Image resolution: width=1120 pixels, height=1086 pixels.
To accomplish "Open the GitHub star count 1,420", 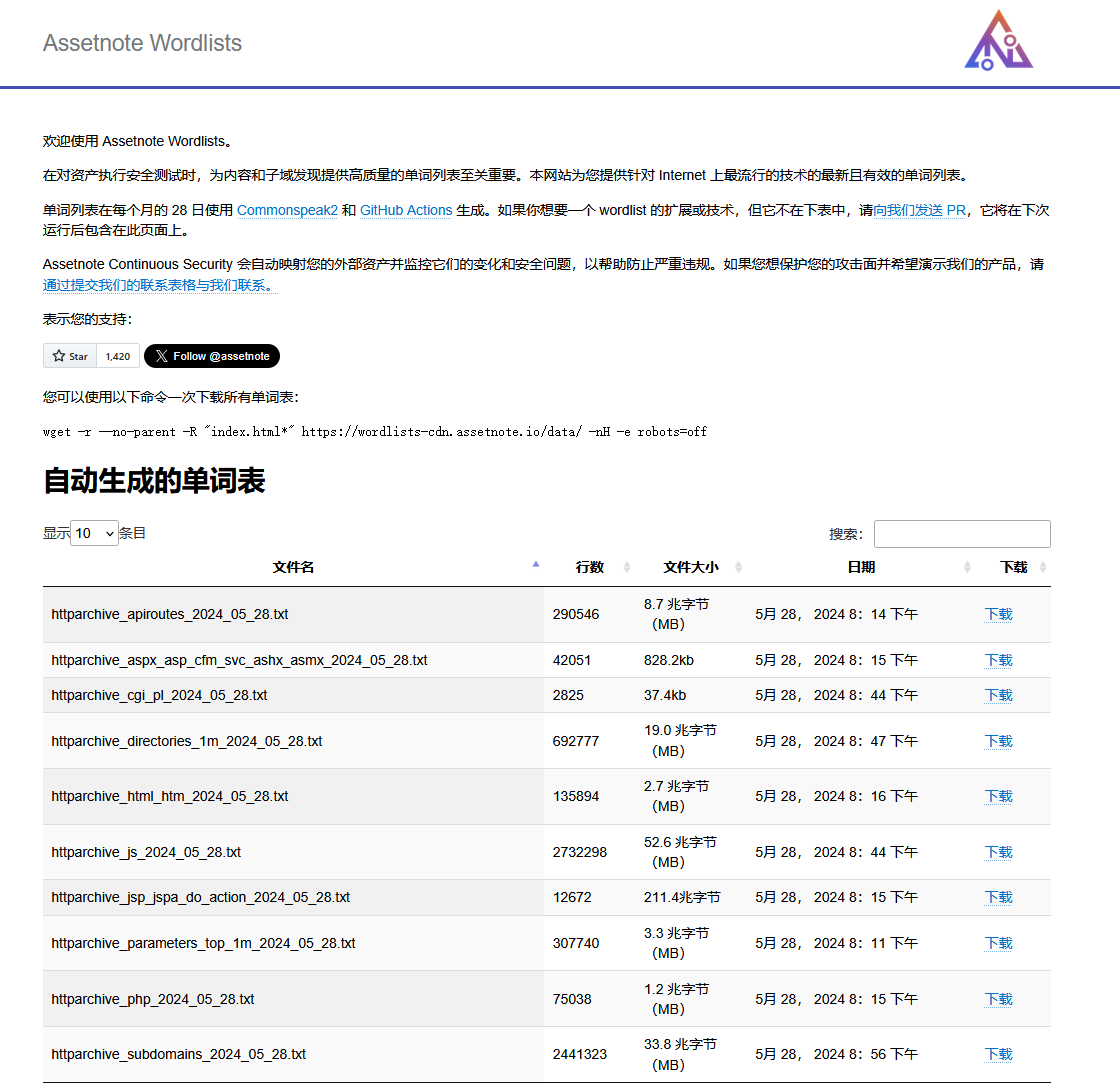I will (118, 356).
